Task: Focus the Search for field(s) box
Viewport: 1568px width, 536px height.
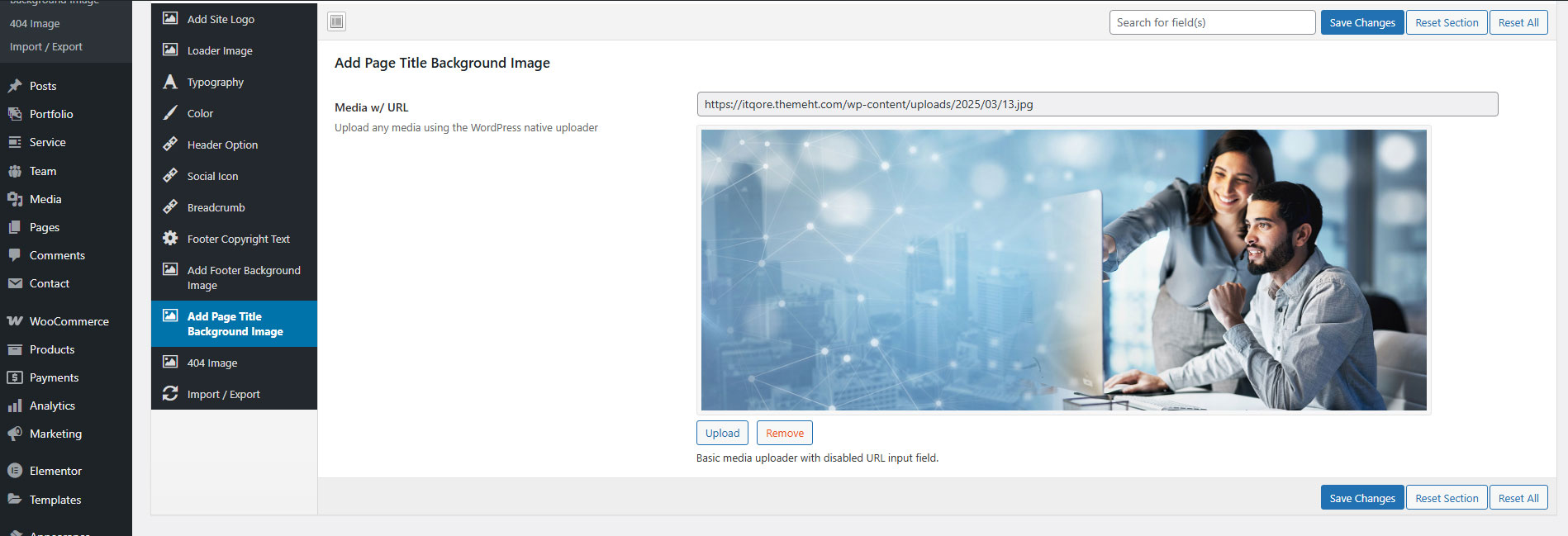Action: point(1211,22)
